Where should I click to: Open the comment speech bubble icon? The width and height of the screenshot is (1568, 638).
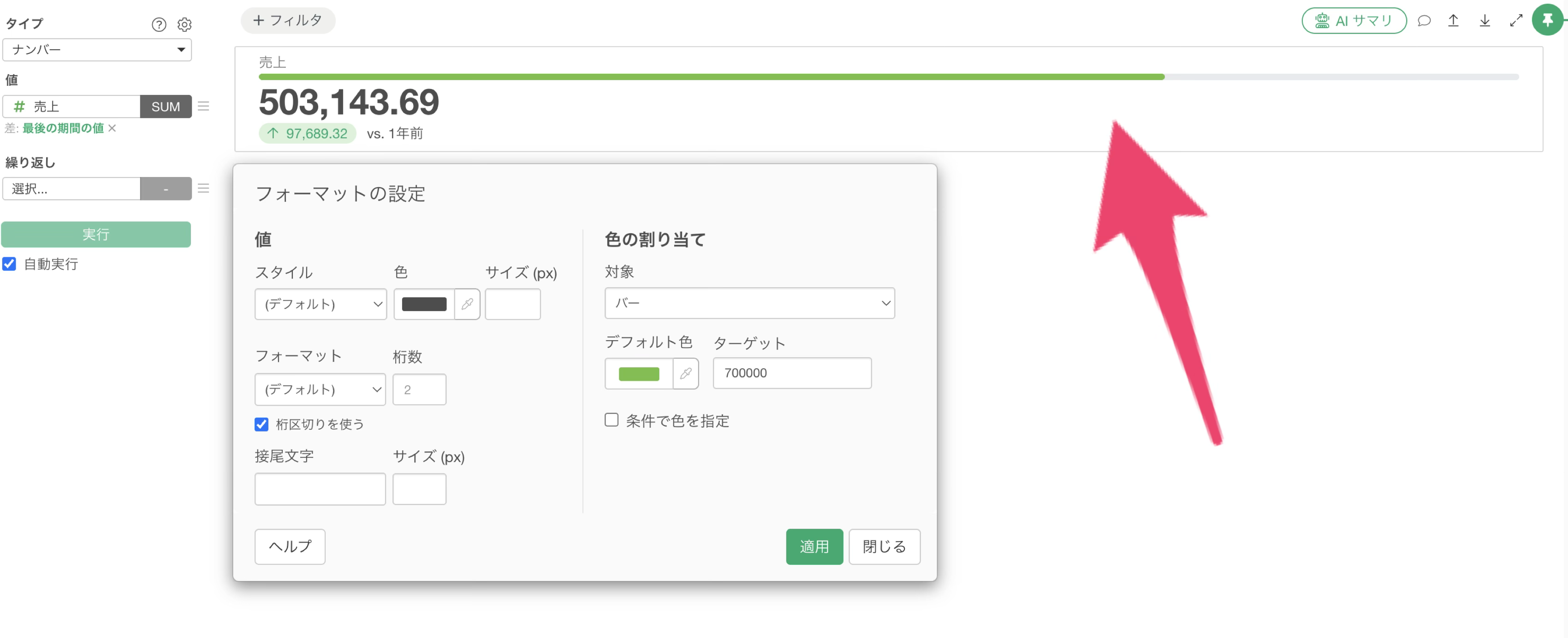click(1424, 21)
